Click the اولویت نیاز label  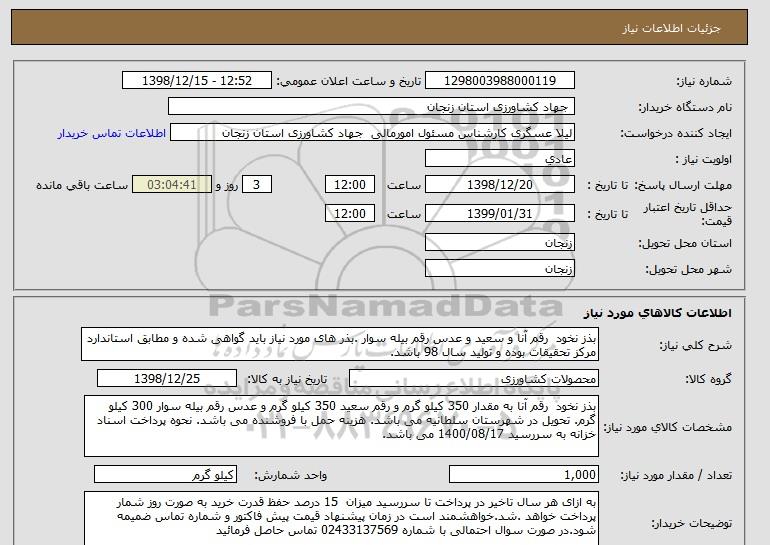click(704, 159)
